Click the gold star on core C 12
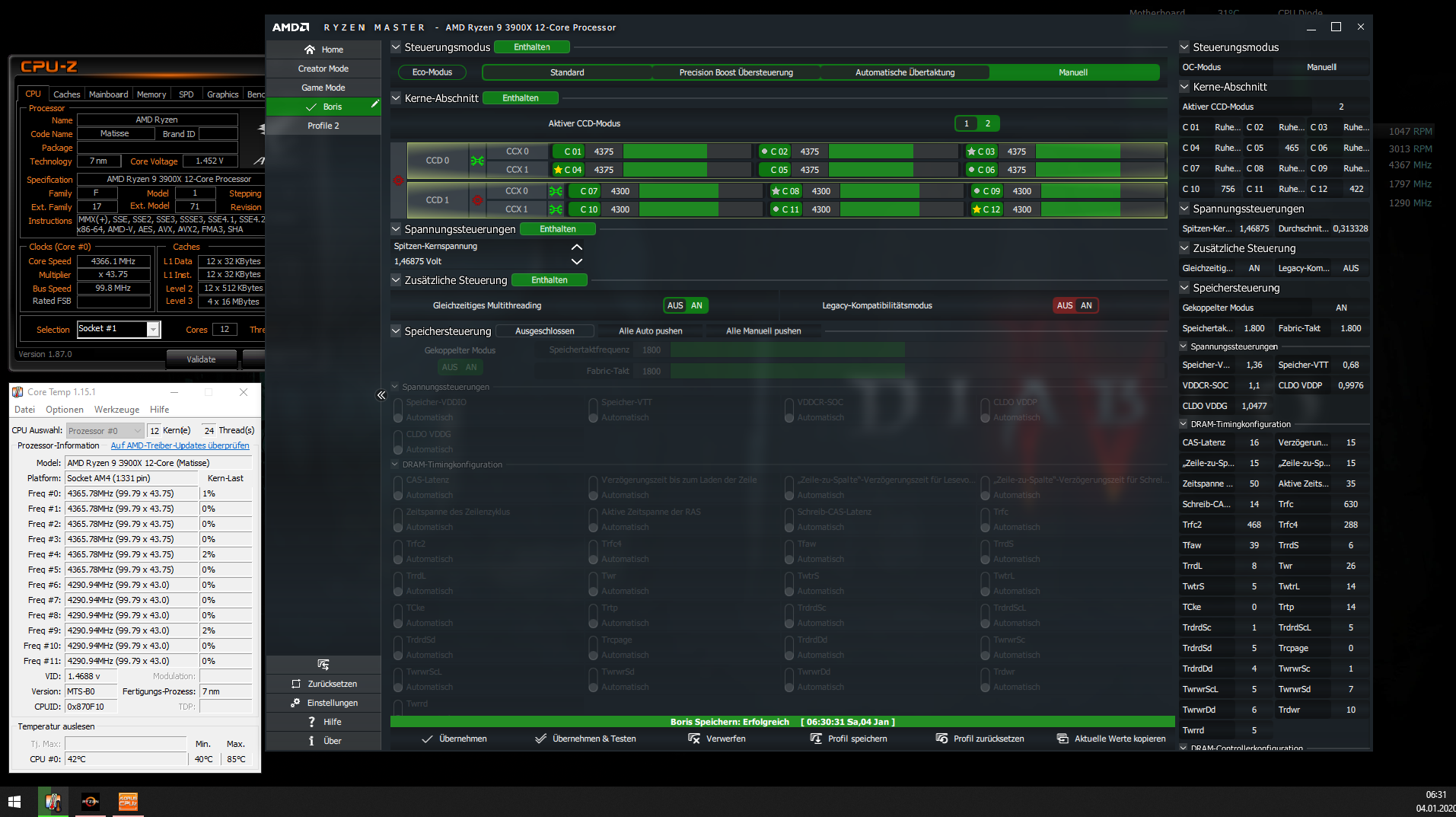 [x=977, y=209]
